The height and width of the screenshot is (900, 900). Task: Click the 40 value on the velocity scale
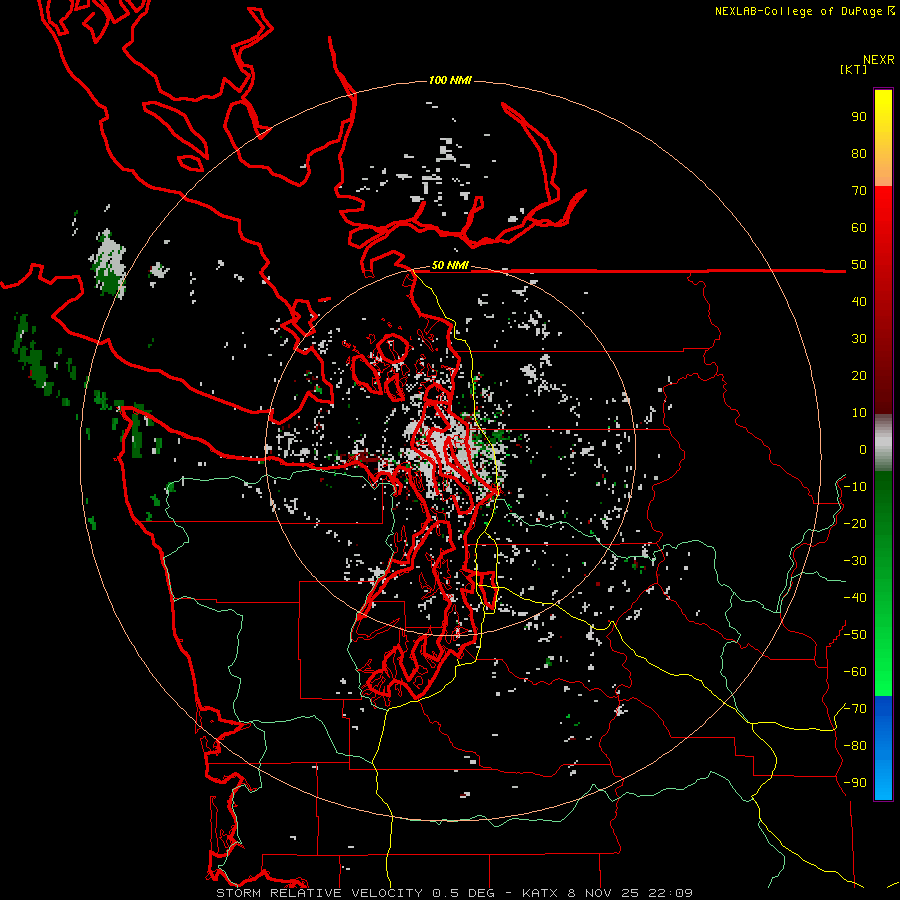pos(859,302)
